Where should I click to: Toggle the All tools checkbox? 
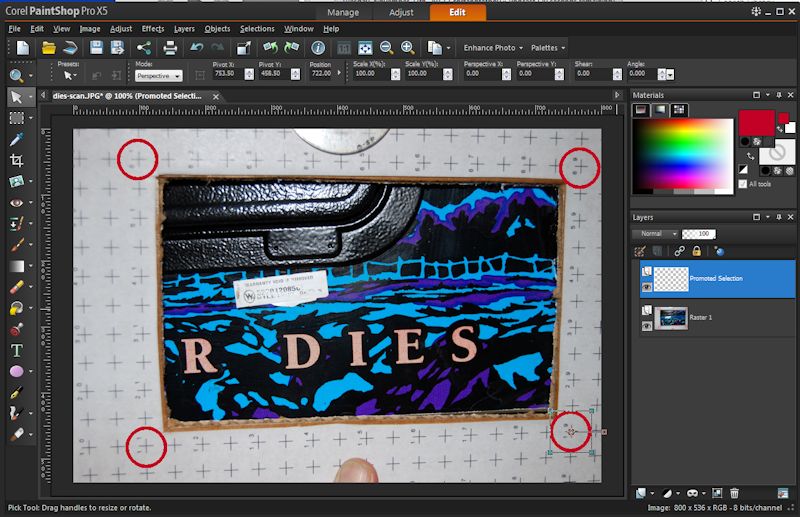click(x=742, y=184)
